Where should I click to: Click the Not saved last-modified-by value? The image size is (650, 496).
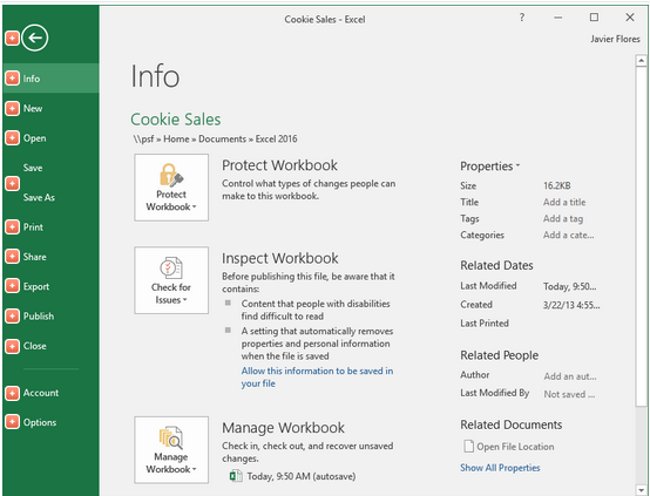(569, 394)
